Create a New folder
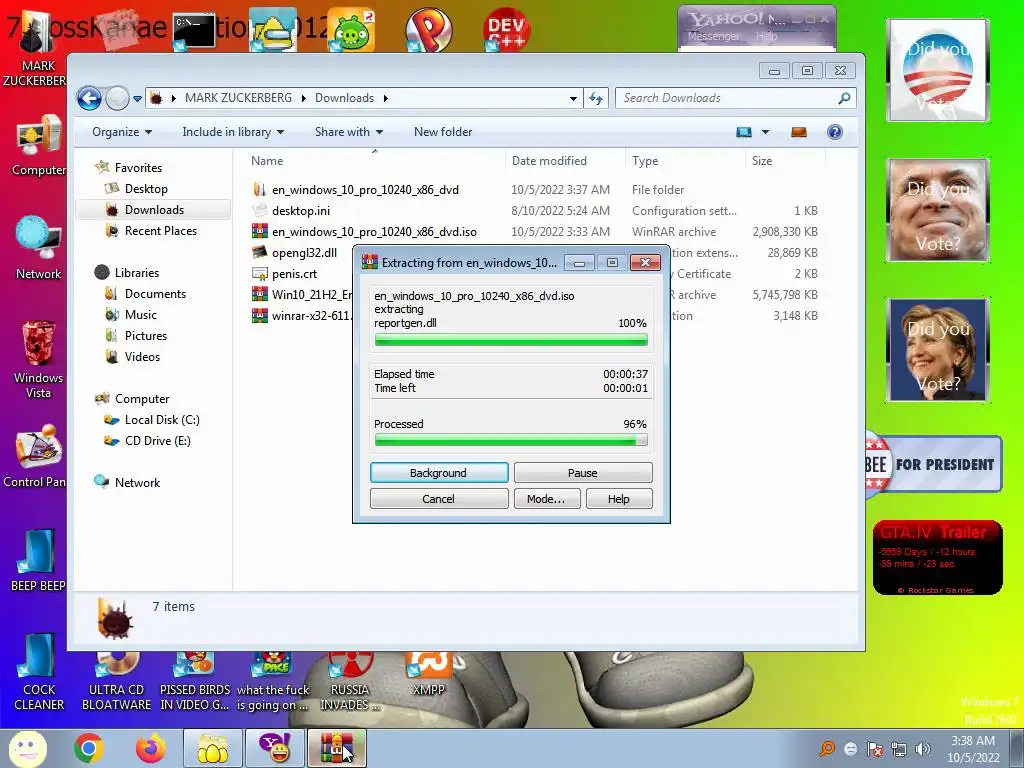Viewport: 1024px width, 768px height. 443,132
